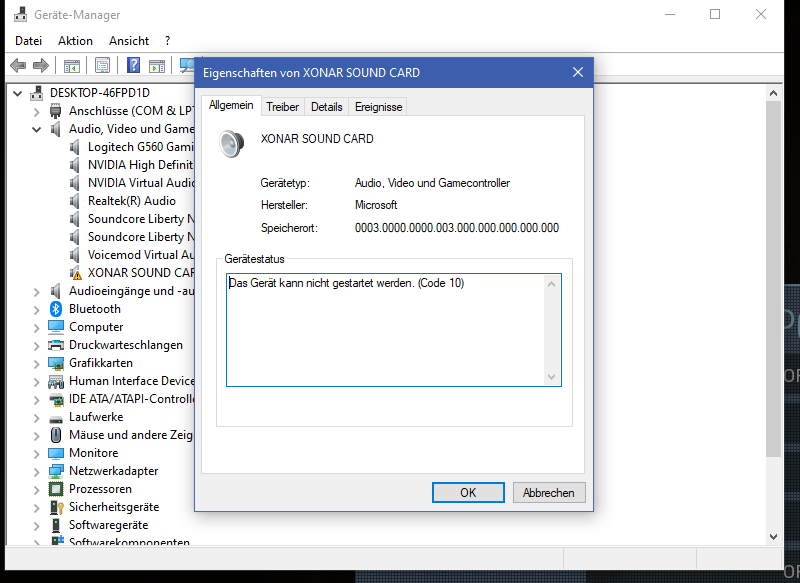The width and height of the screenshot is (800, 583).
Task: Switch to the Details tab
Action: 327,107
